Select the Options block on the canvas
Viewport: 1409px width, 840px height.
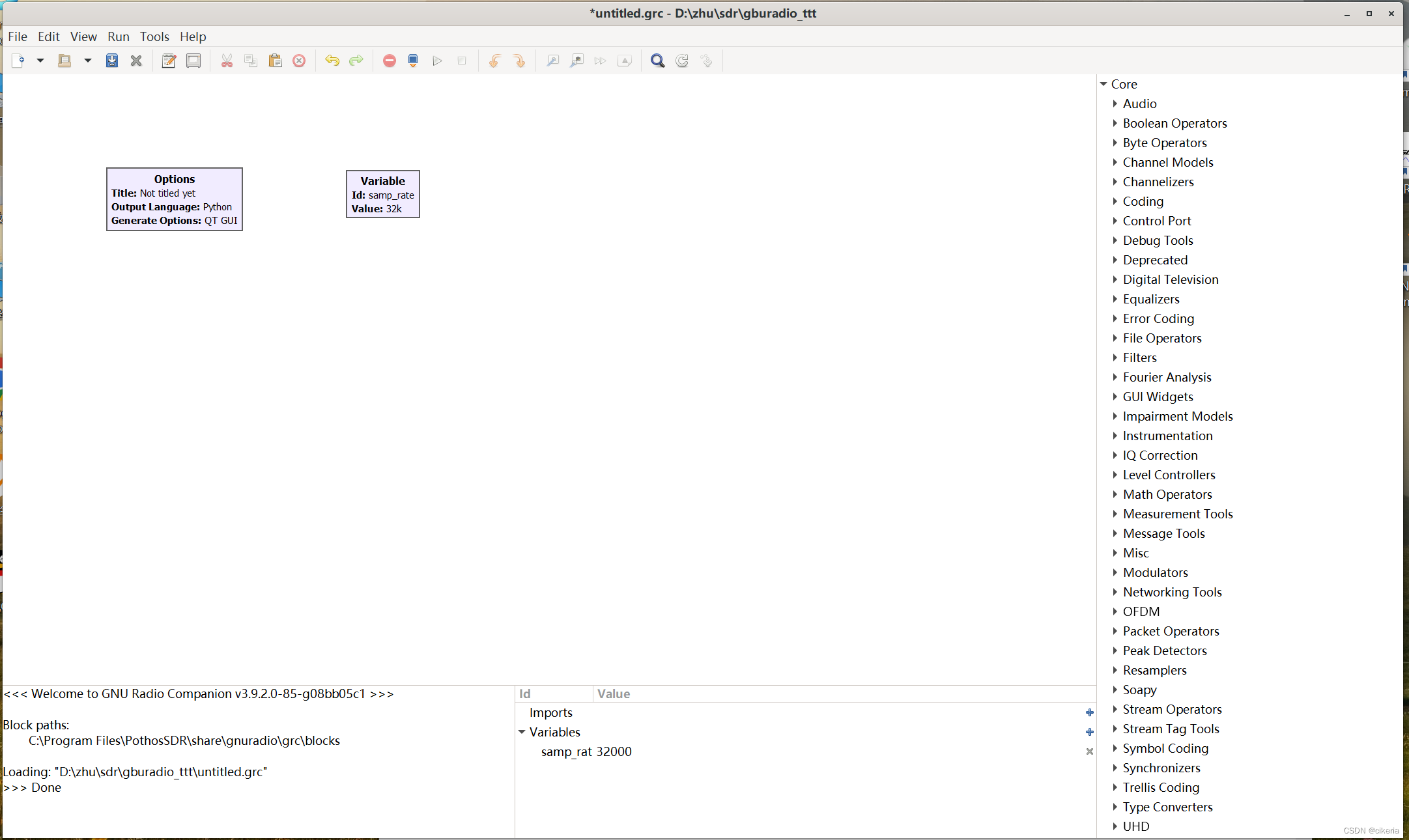click(174, 199)
